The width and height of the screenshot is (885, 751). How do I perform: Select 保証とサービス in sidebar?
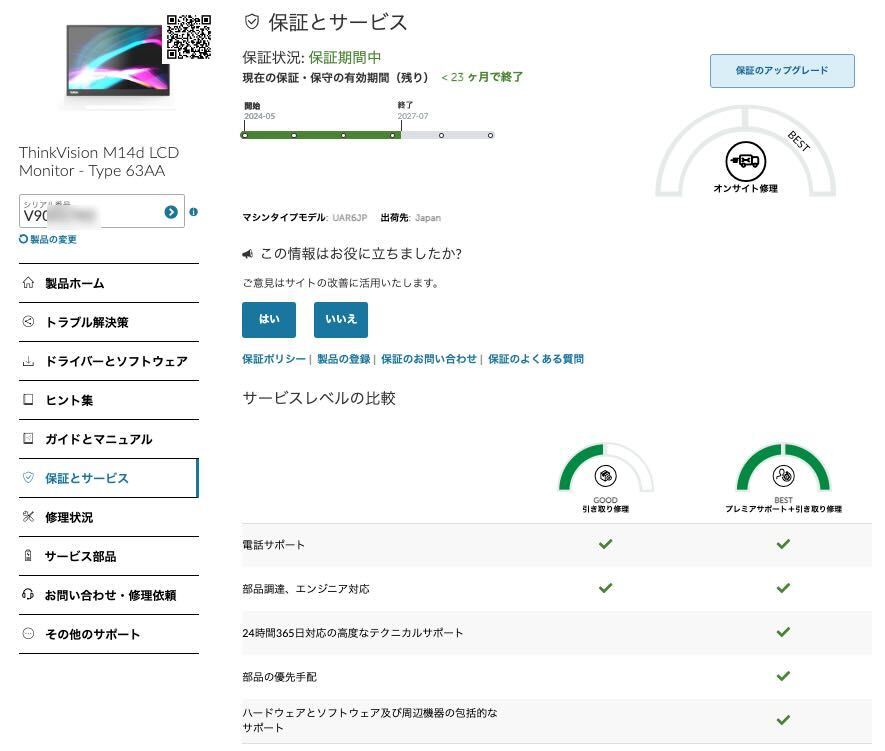109,478
